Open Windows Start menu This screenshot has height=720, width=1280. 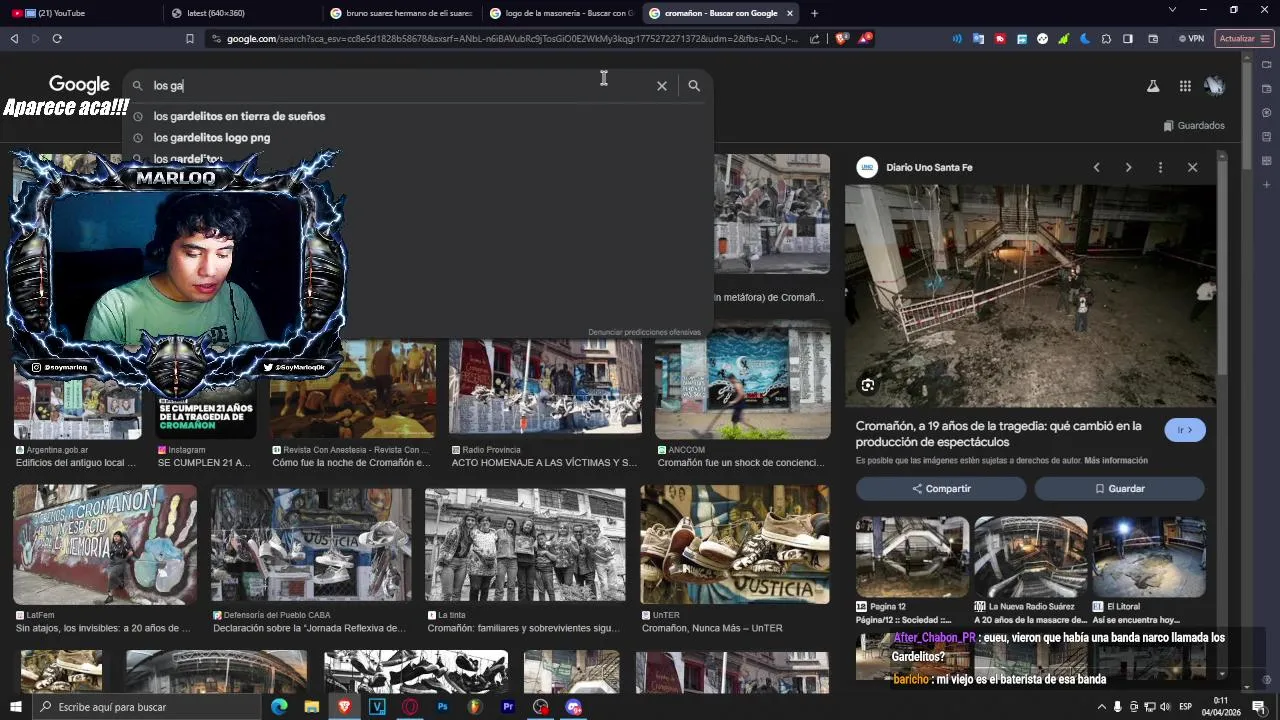(x=16, y=707)
